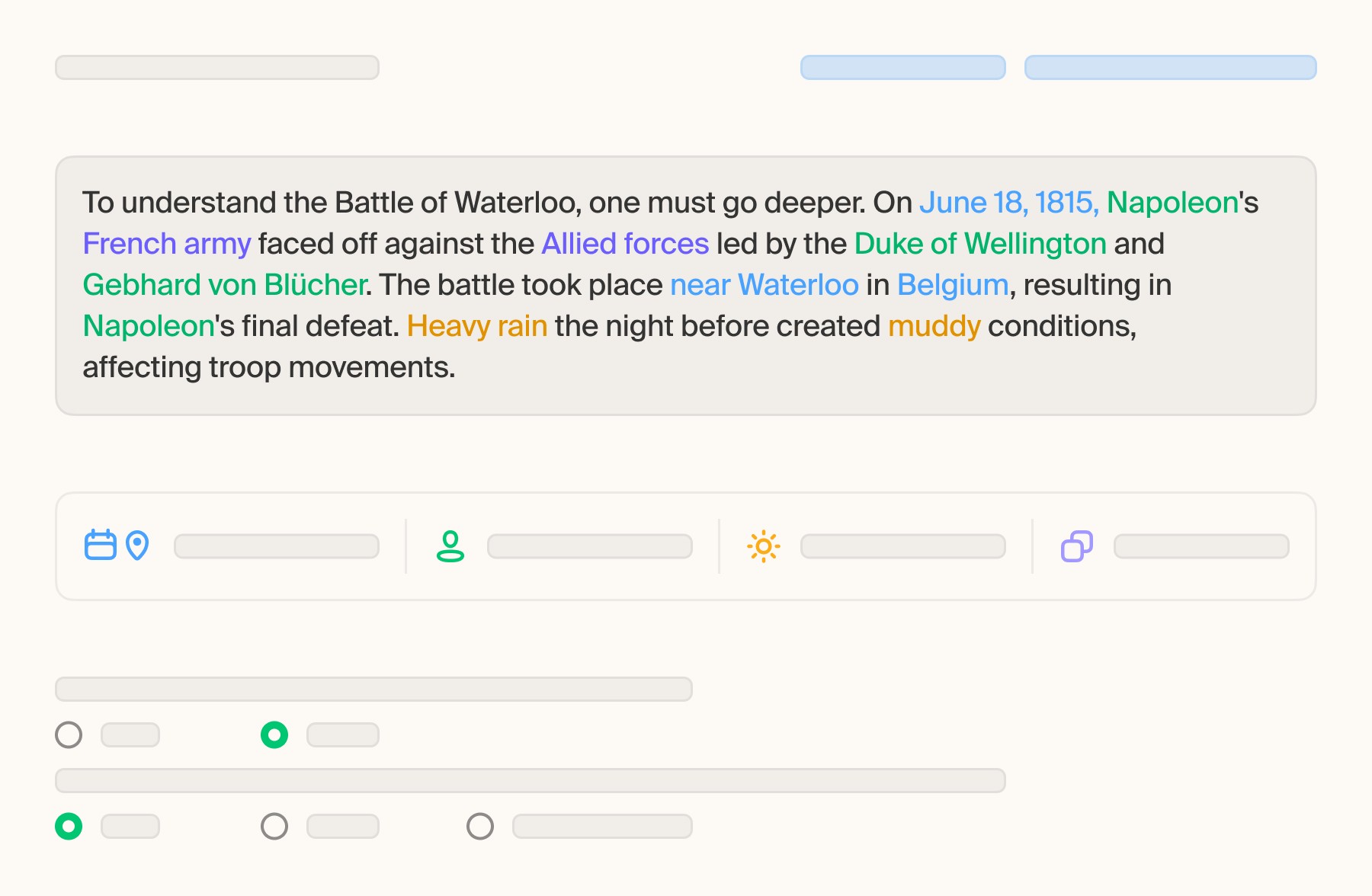1372x896 pixels.
Task: Click the 'Gebhard von Blücher' highlighted name
Action: click(x=225, y=285)
